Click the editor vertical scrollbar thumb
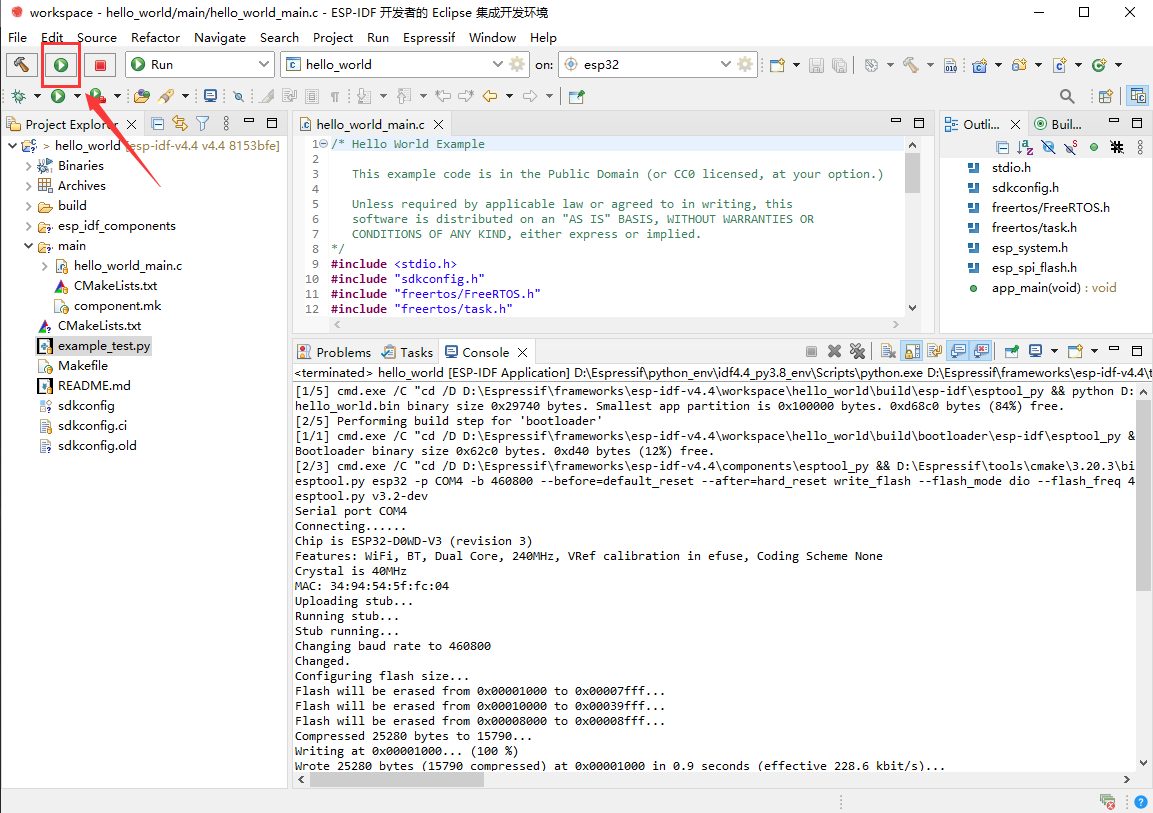This screenshot has width=1153, height=813. click(x=912, y=173)
